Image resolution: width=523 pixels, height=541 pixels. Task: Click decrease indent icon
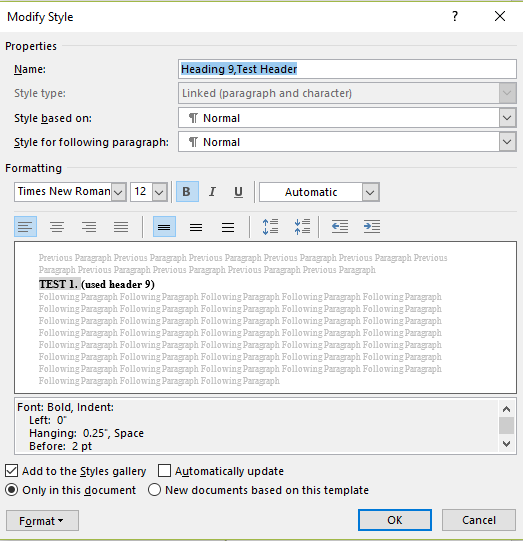tap(340, 227)
